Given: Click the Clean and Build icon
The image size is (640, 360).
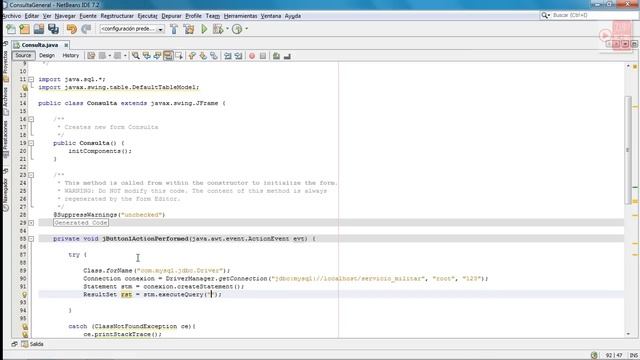Looking at the screenshot, I should coord(189,29).
